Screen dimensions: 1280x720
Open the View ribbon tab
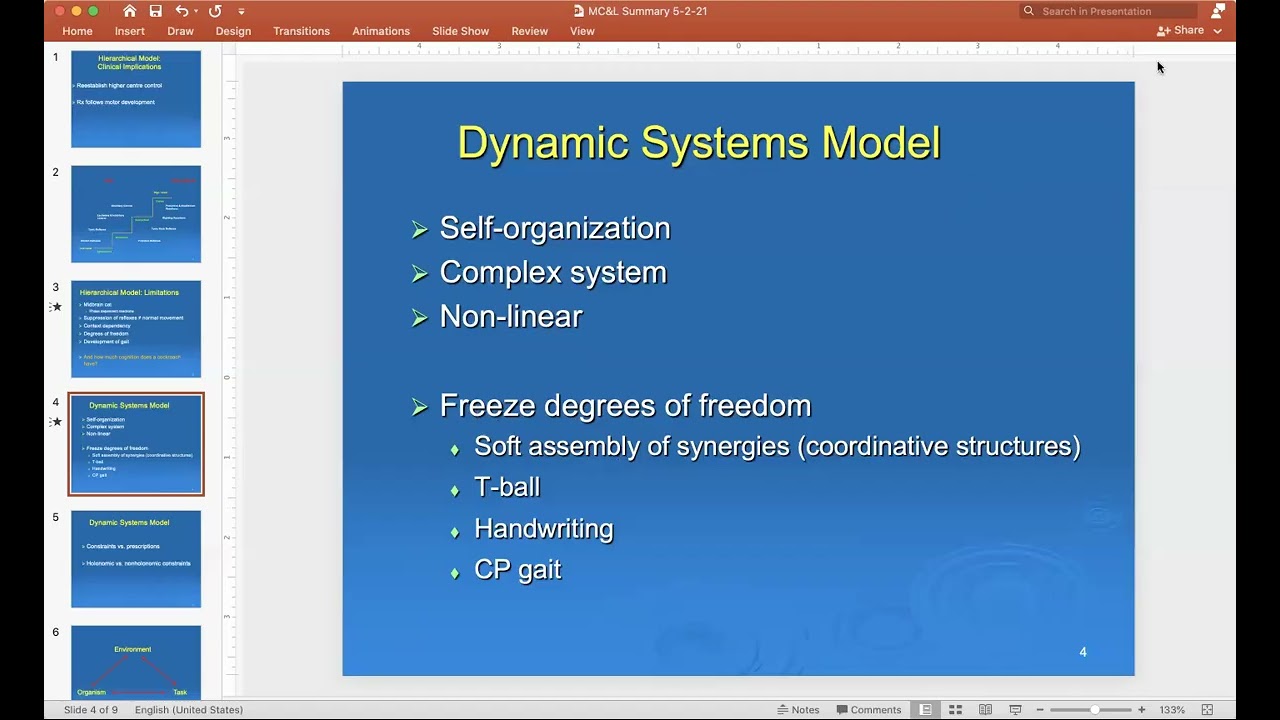tap(582, 31)
